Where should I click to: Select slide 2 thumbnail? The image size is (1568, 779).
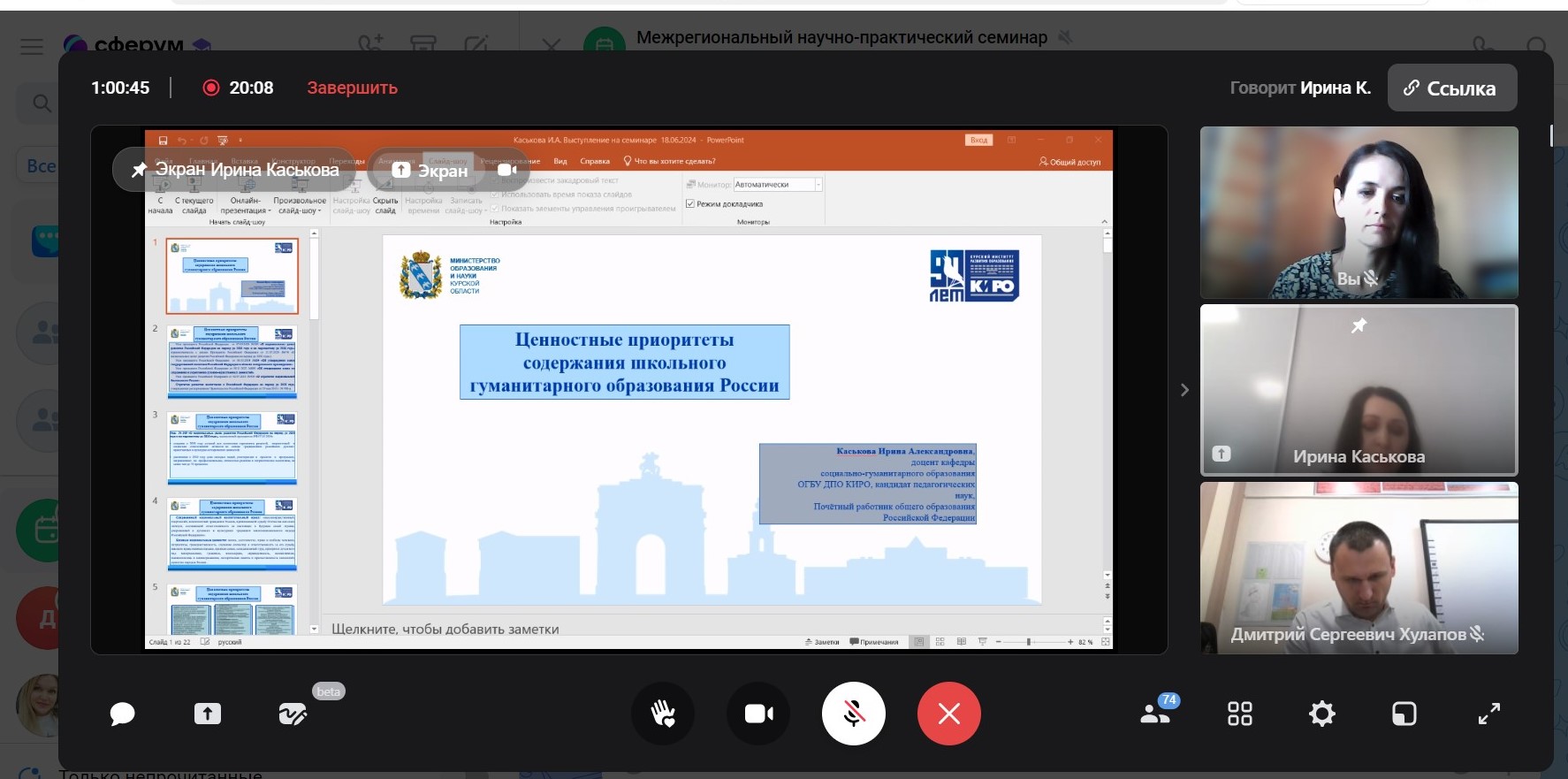(232, 362)
